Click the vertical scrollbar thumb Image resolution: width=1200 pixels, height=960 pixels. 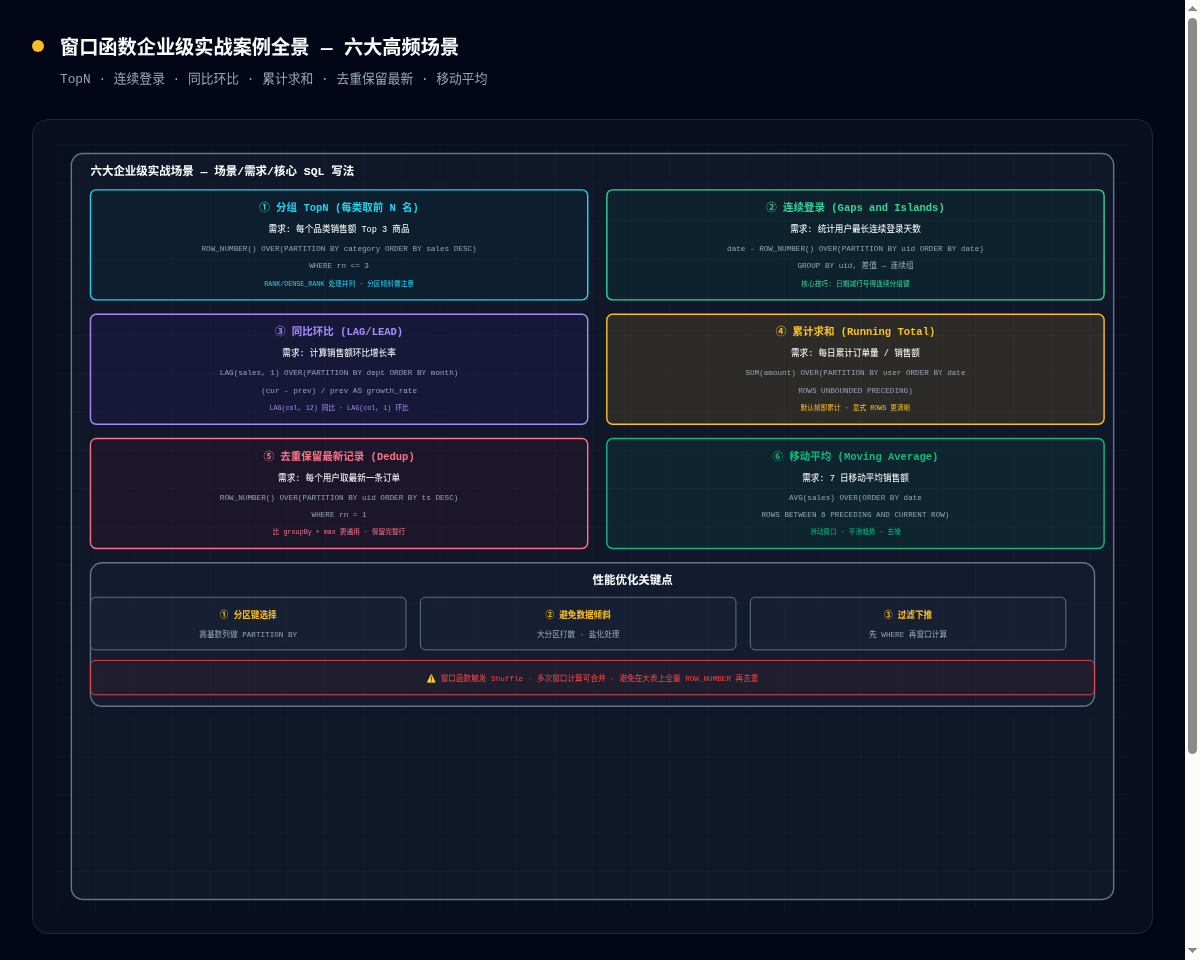point(1192,386)
